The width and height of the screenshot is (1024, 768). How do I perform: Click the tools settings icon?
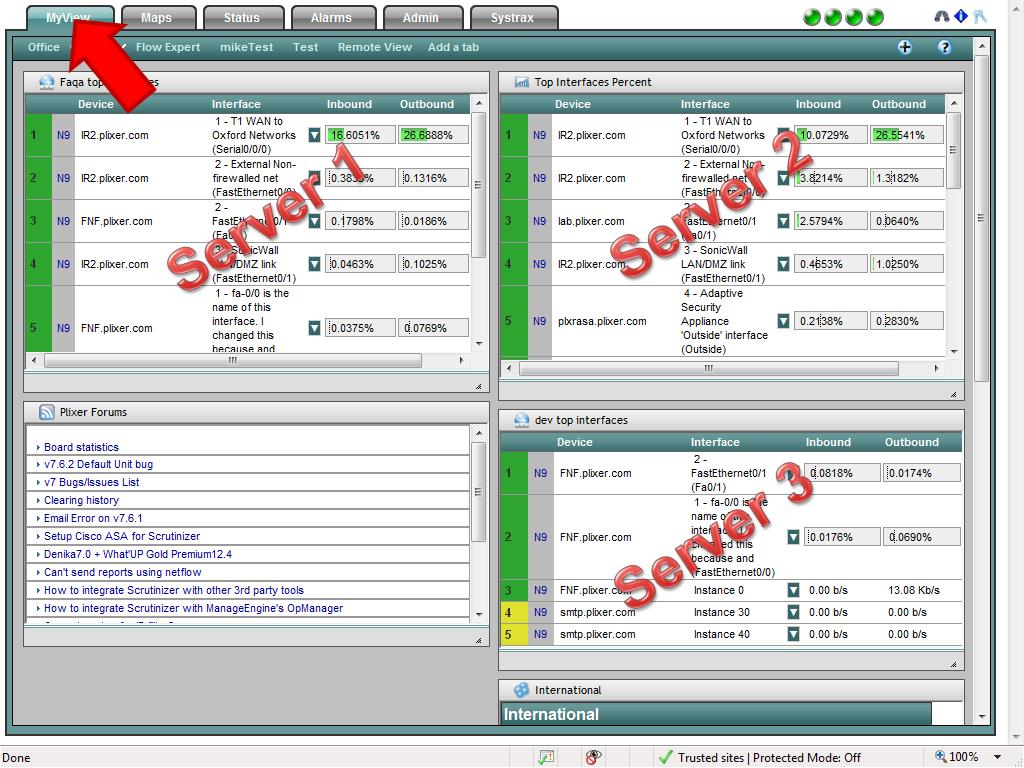980,16
